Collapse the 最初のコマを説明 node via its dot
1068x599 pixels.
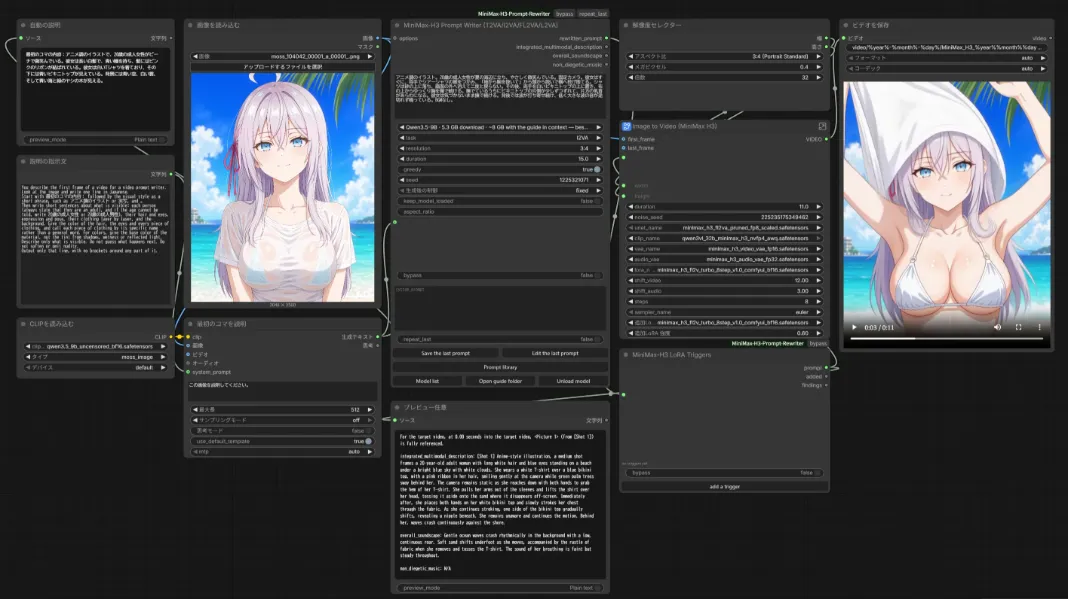(190, 324)
